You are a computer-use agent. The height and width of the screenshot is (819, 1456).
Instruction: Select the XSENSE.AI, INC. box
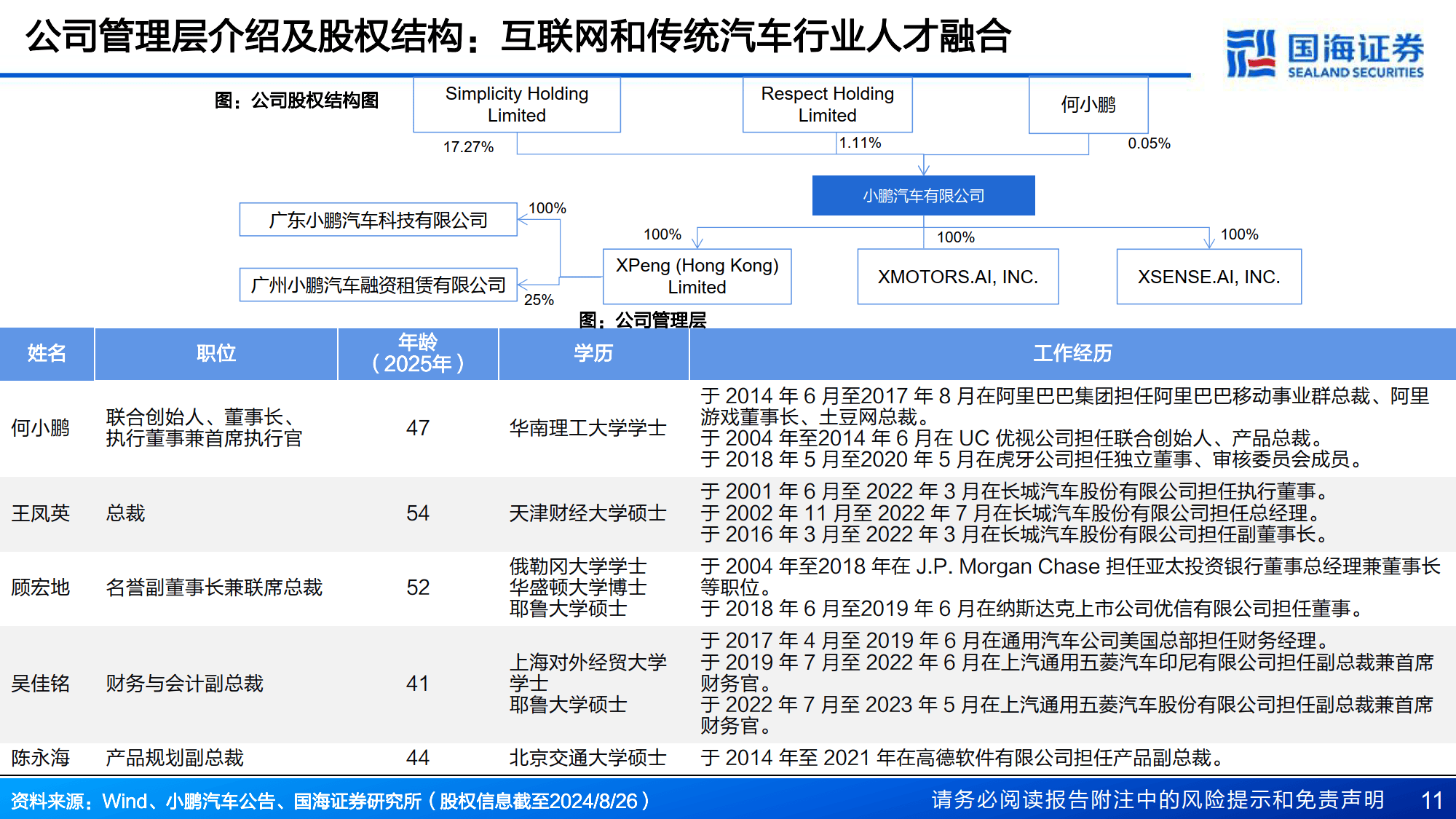coord(1208,277)
